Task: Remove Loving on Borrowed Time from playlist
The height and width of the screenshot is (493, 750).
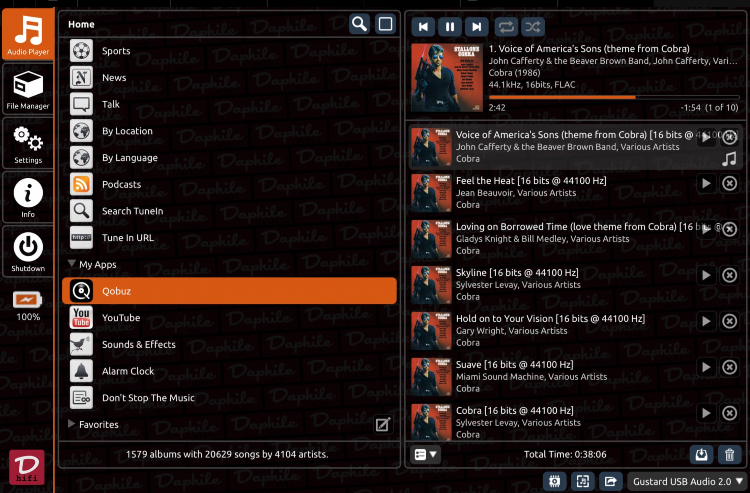Action: pyautogui.click(x=729, y=229)
